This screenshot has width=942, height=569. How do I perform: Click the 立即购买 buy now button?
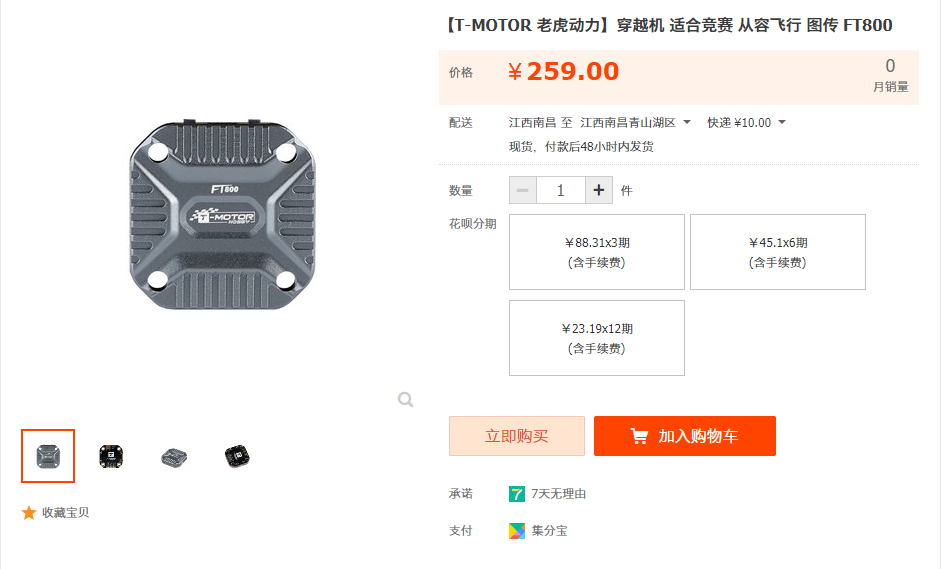[516, 436]
